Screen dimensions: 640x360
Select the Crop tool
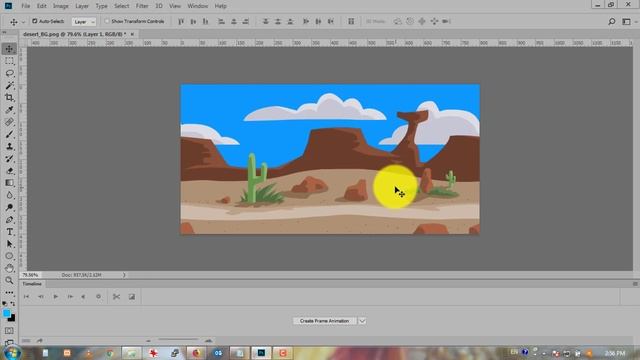(9, 98)
